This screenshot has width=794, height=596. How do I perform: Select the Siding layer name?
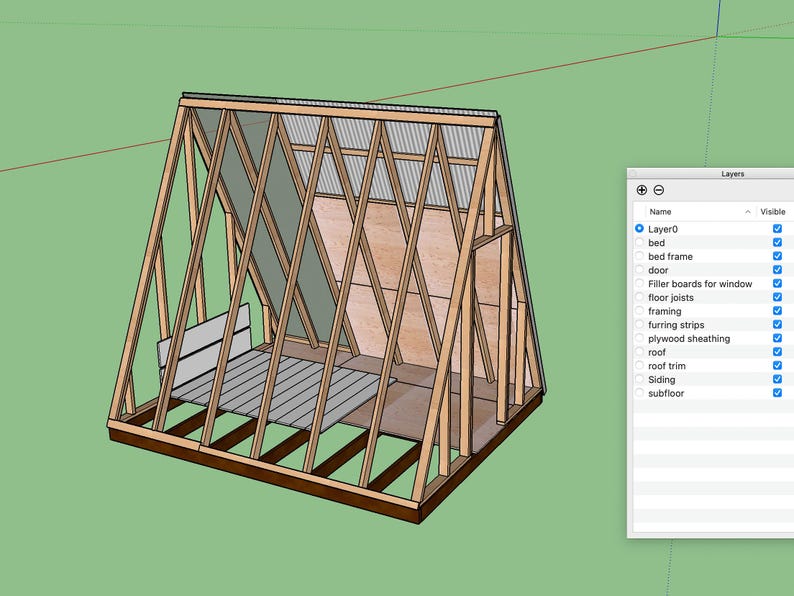click(662, 379)
